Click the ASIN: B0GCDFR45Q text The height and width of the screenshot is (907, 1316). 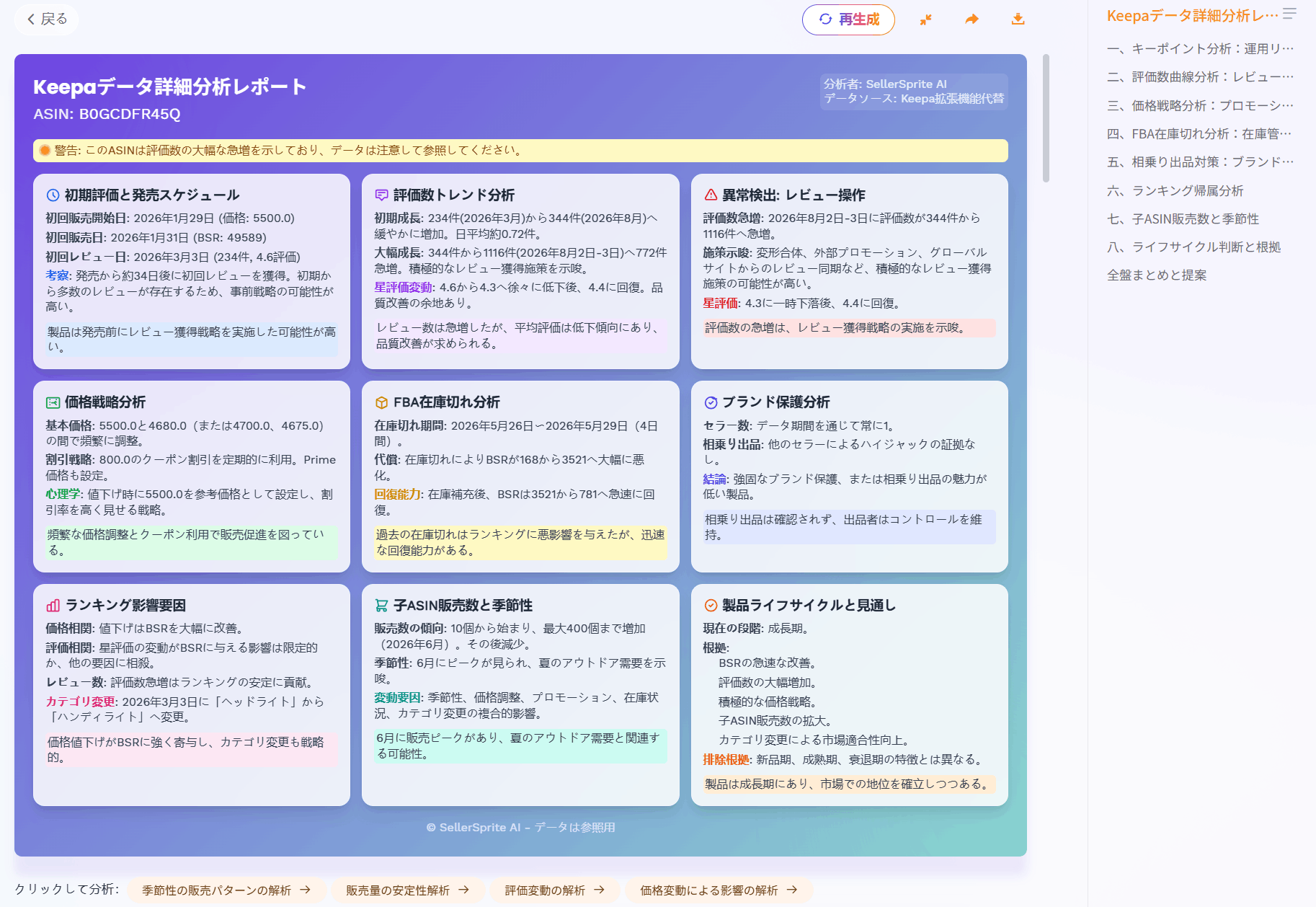pos(107,115)
